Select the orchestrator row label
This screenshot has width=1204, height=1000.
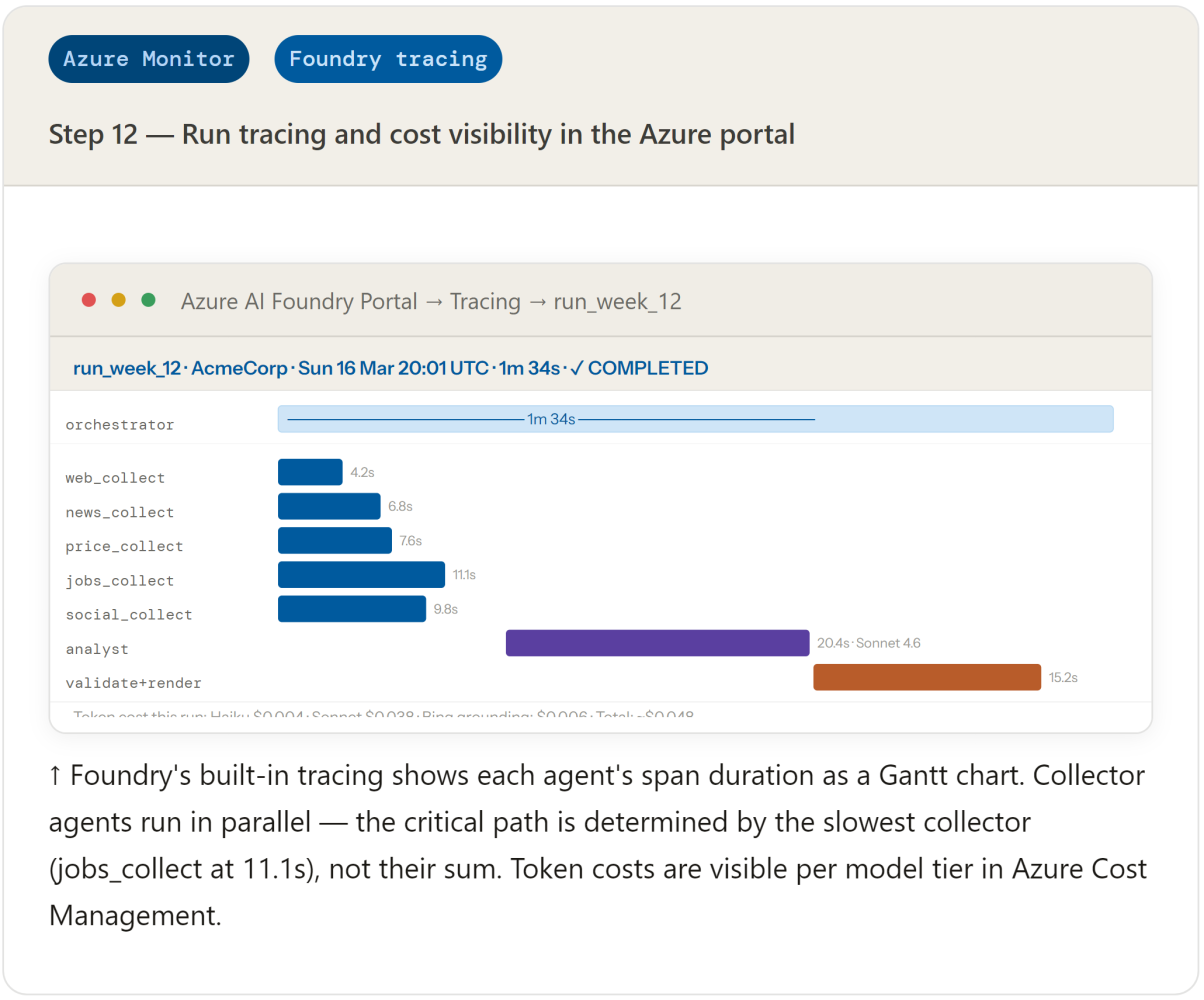pos(120,425)
